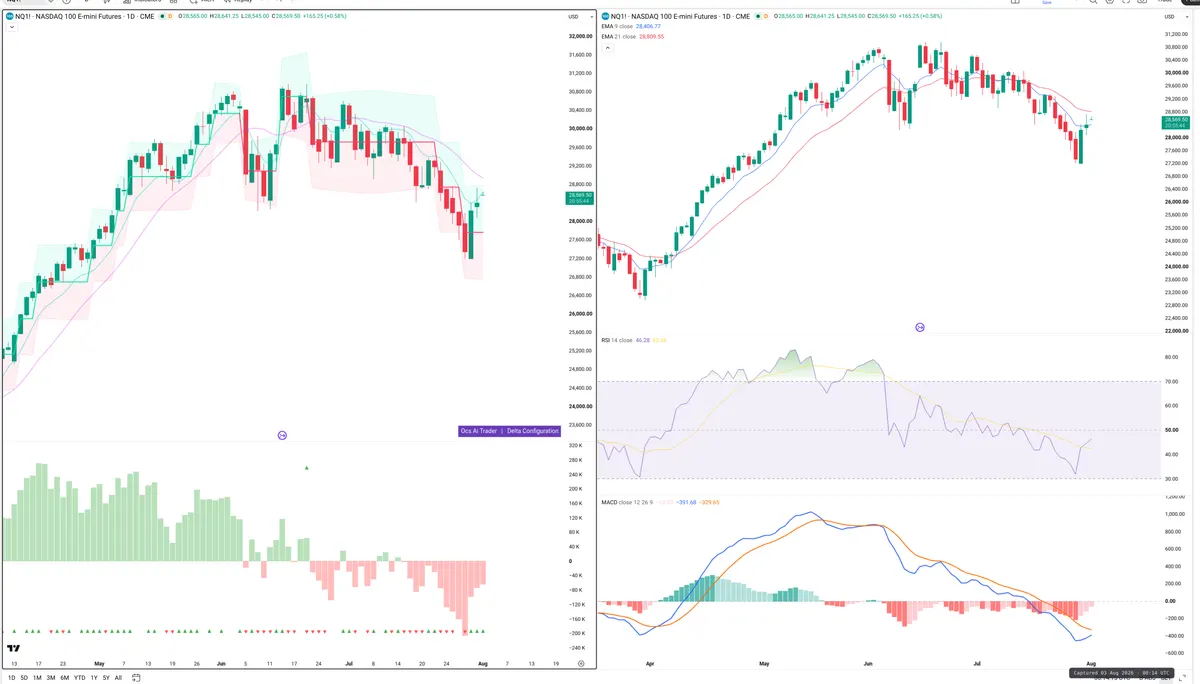
Task: Click the May label on left time axis
Action: click(x=99, y=663)
